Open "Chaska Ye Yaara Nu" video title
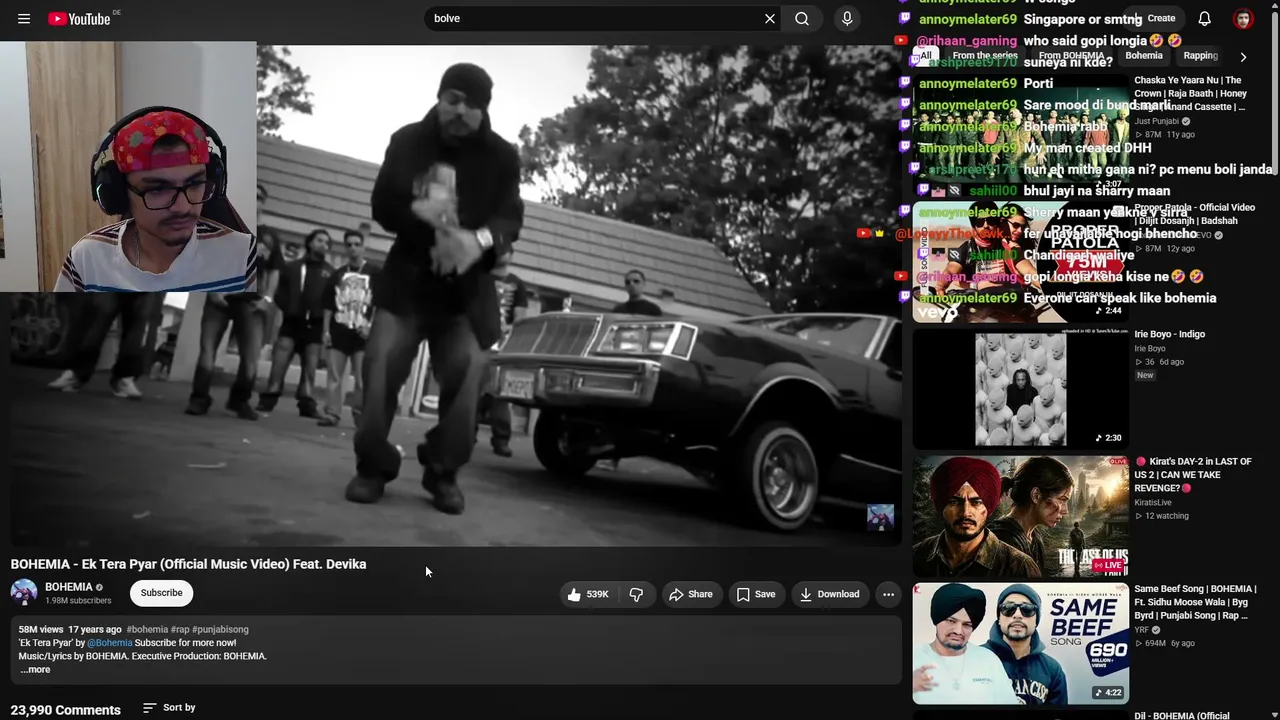This screenshot has width=1280, height=720. 1190,93
